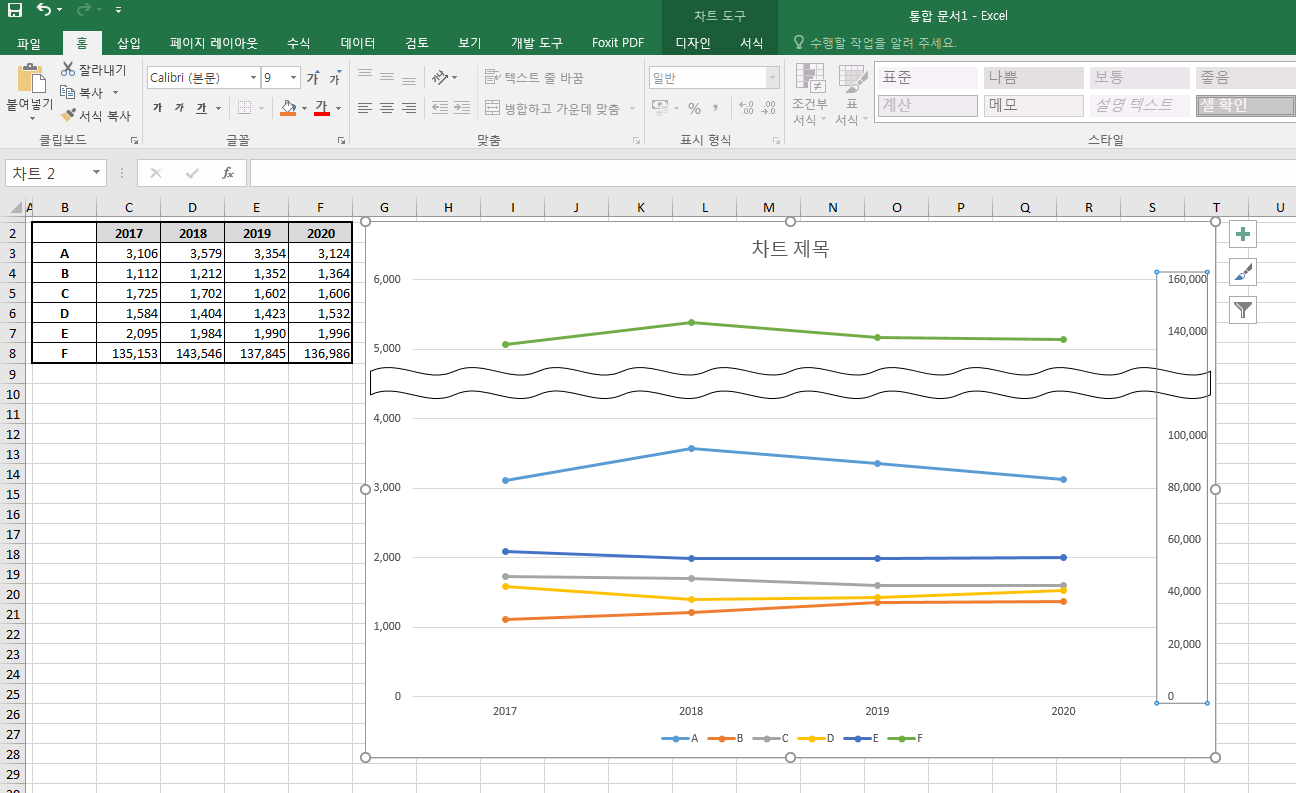
Task: Click the percent style % icon
Action: tap(694, 108)
